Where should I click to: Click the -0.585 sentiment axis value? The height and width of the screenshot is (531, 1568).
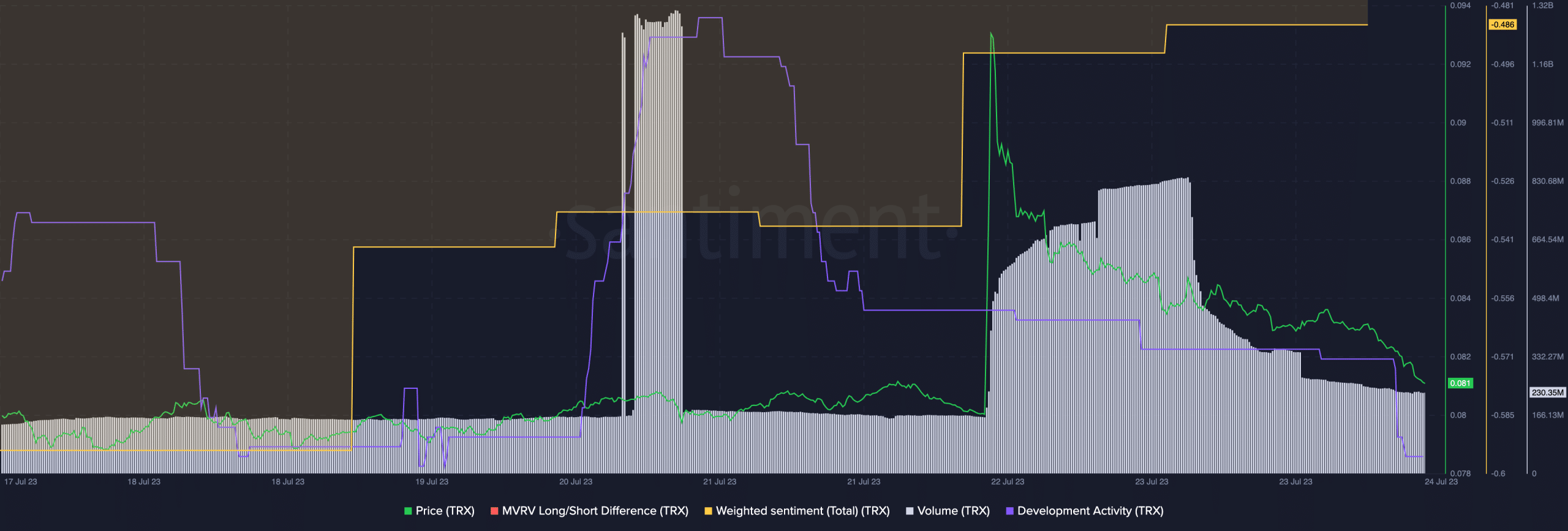1502,415
